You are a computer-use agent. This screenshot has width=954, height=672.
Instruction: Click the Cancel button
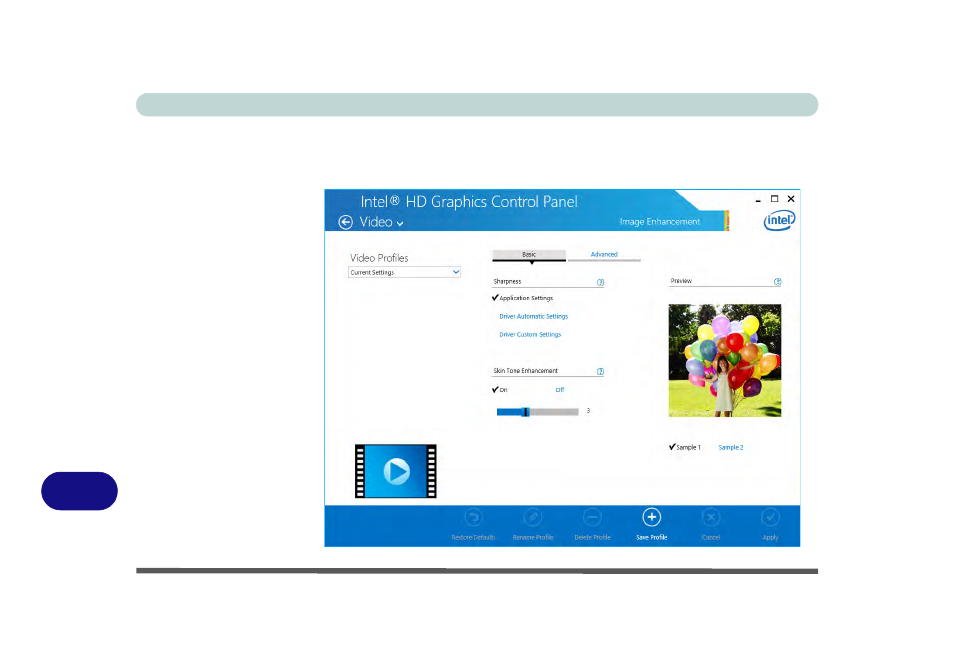[x=711, y=525]
